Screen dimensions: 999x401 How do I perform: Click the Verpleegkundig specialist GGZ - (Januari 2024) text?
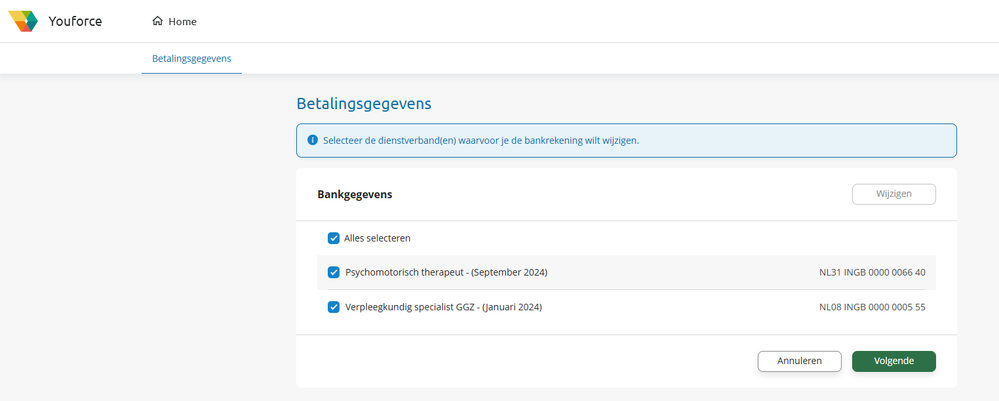443,307
